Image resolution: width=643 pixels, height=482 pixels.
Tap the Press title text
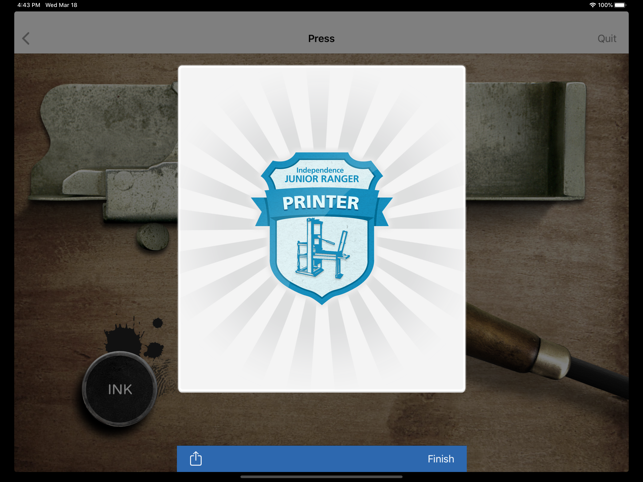click(x=322, y=39)
